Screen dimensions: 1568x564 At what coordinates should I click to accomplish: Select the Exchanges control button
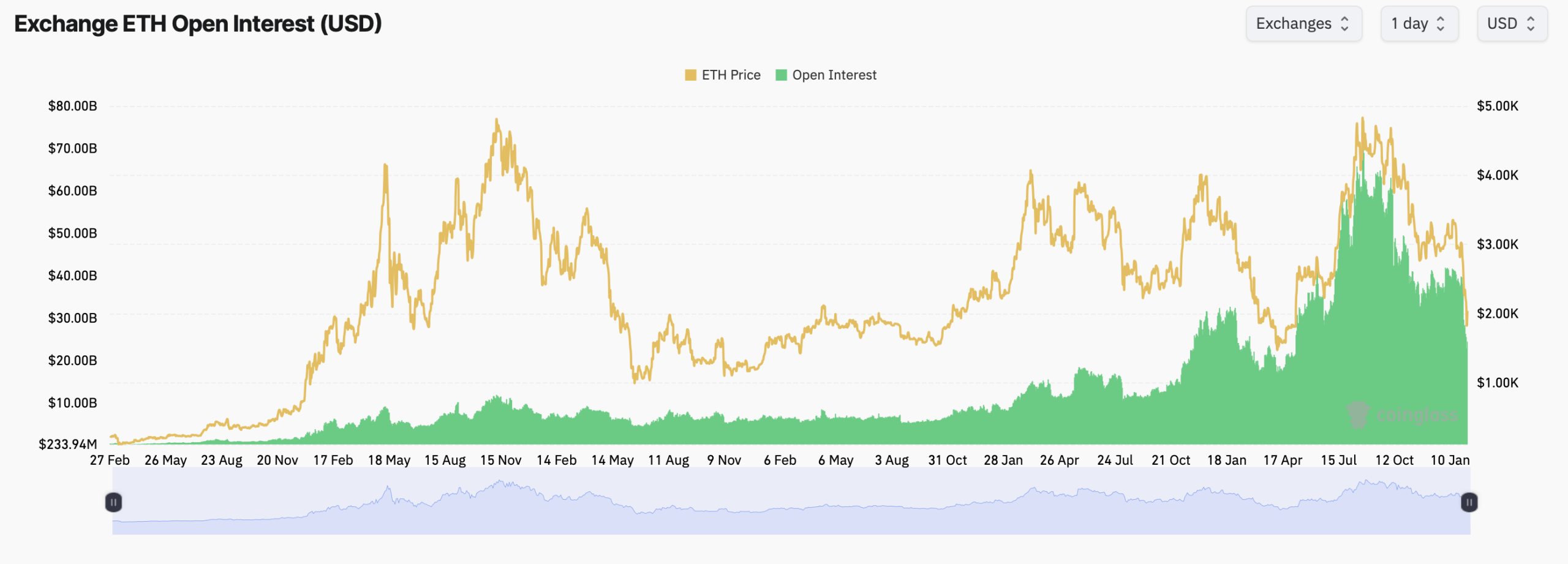[1304, 23]
